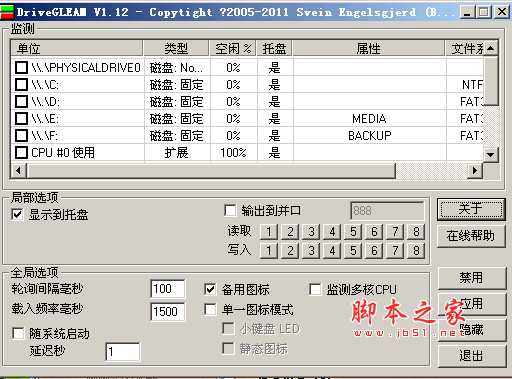This screenshot has width=512, height=379.
Task: Tick the PHYSICALDRIVE0 row checkbox
Action: 21,68
